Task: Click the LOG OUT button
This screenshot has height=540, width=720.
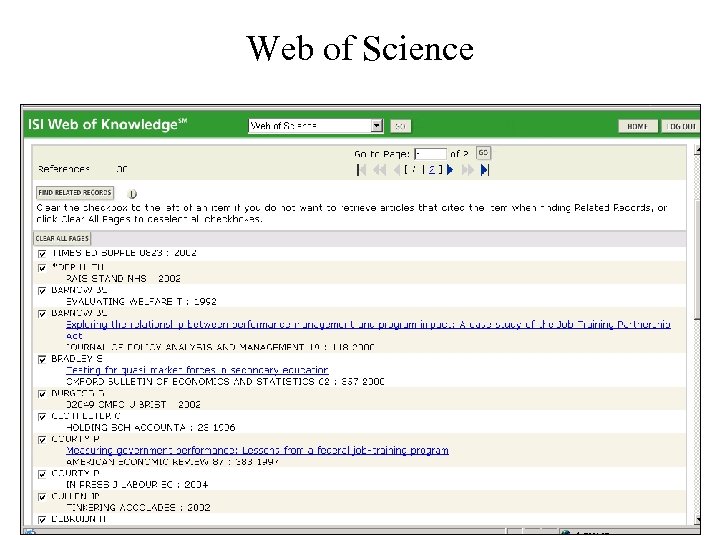Action: (x=681, y=126)
